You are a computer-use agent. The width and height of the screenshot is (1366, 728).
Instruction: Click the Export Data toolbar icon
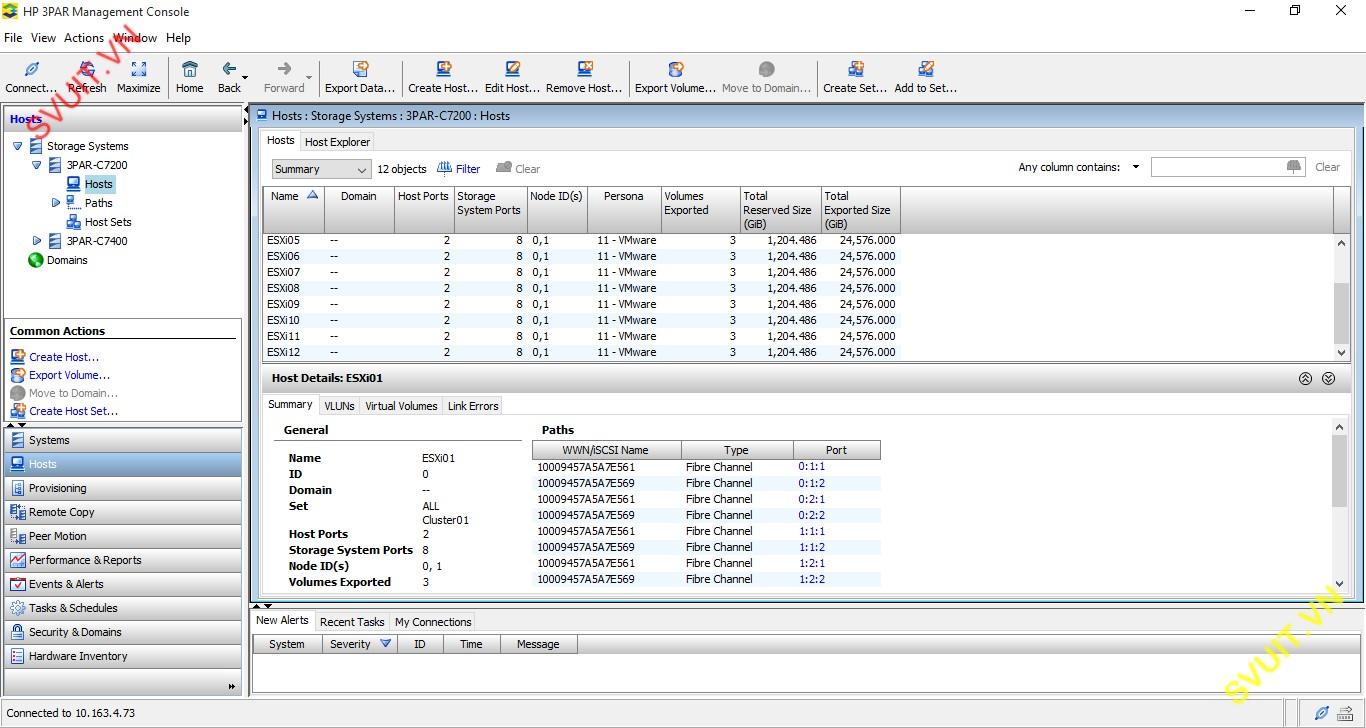click(x=360, y=69)
